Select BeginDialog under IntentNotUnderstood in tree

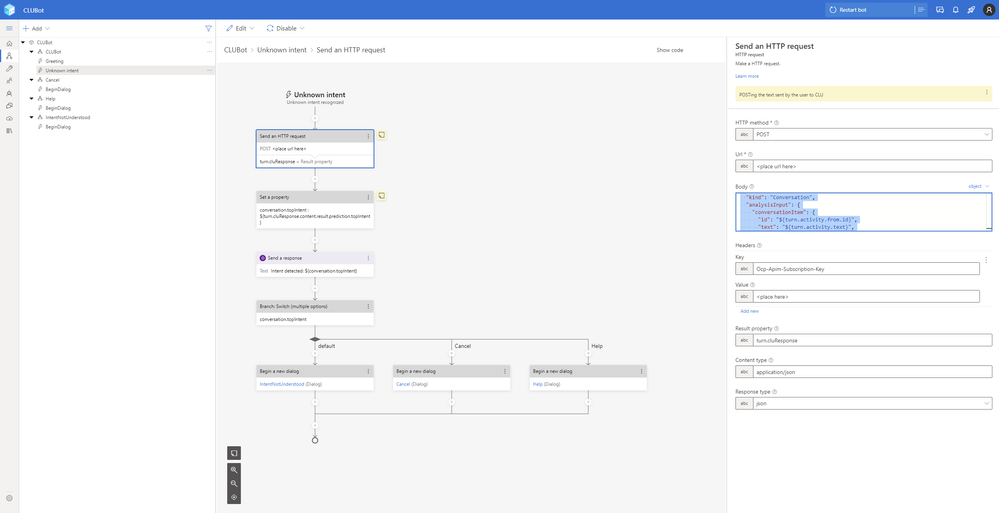(58, 127)
